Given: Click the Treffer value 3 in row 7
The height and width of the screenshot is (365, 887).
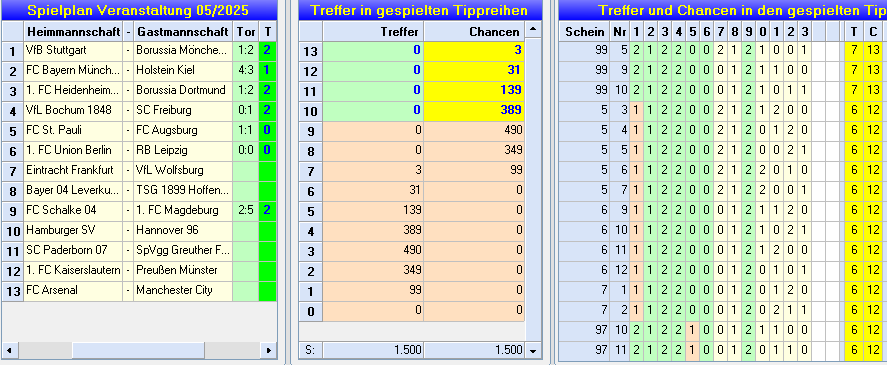Looking at the screenshot, I should click(x=373, y=170).
